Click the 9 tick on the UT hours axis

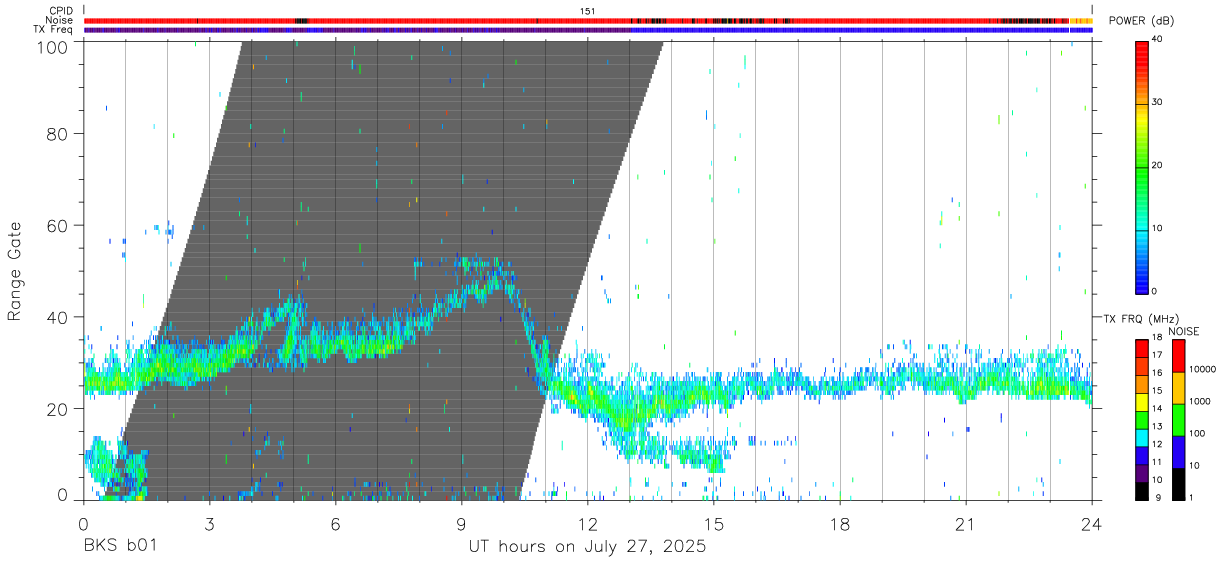tap(462, 524)
